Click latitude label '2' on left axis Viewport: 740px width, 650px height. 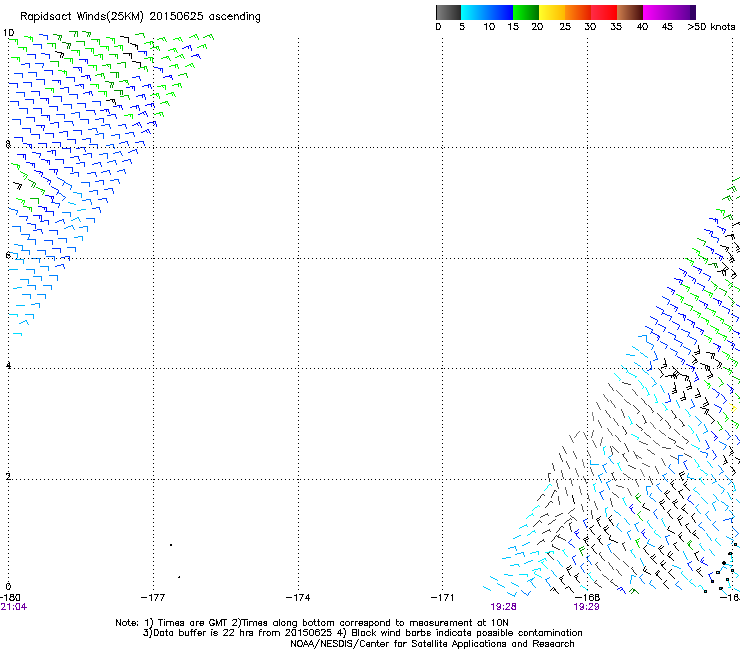pos(8,476)
